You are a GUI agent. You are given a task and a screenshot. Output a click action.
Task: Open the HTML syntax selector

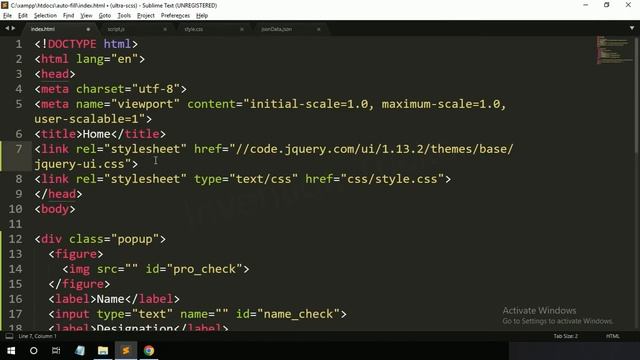[x=612, y=336]
